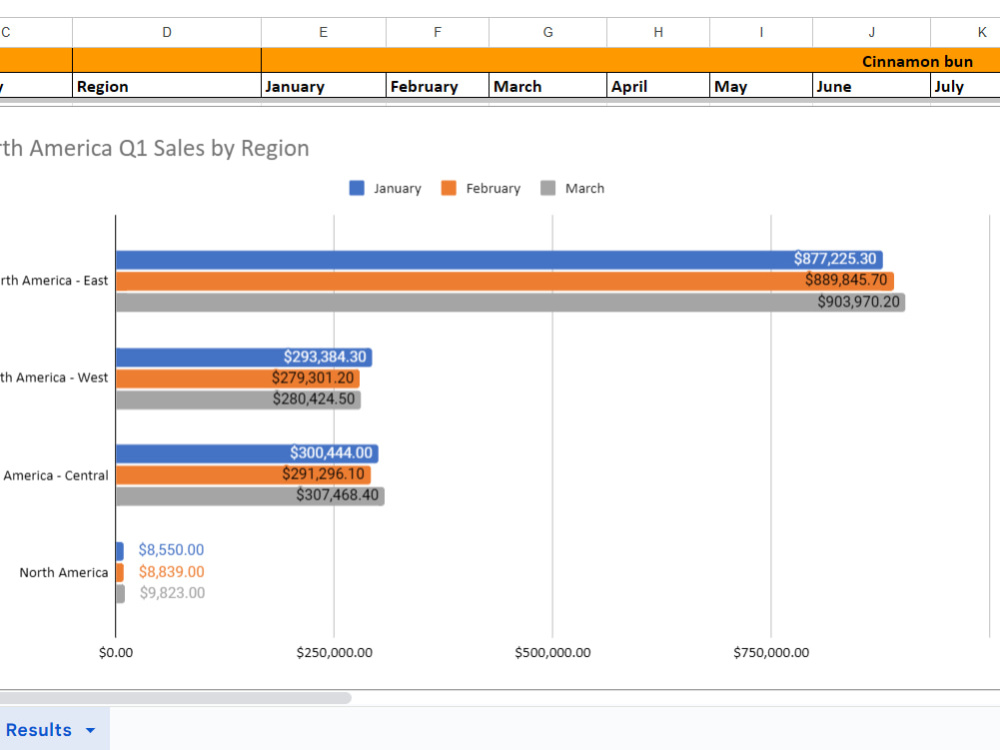The height and width of the screenshot is (750, 1000).
Task: Select the $903,970.20 March East bar
Action: pyautogui.click(x=510, y=302)
